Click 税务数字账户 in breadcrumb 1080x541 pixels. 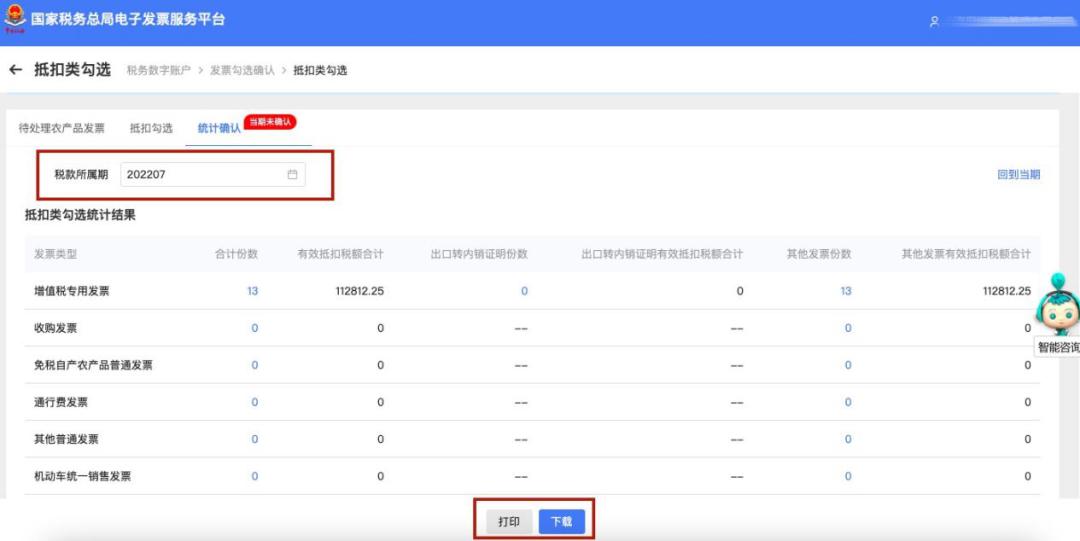pyautogui.click(x=160, y=71)
